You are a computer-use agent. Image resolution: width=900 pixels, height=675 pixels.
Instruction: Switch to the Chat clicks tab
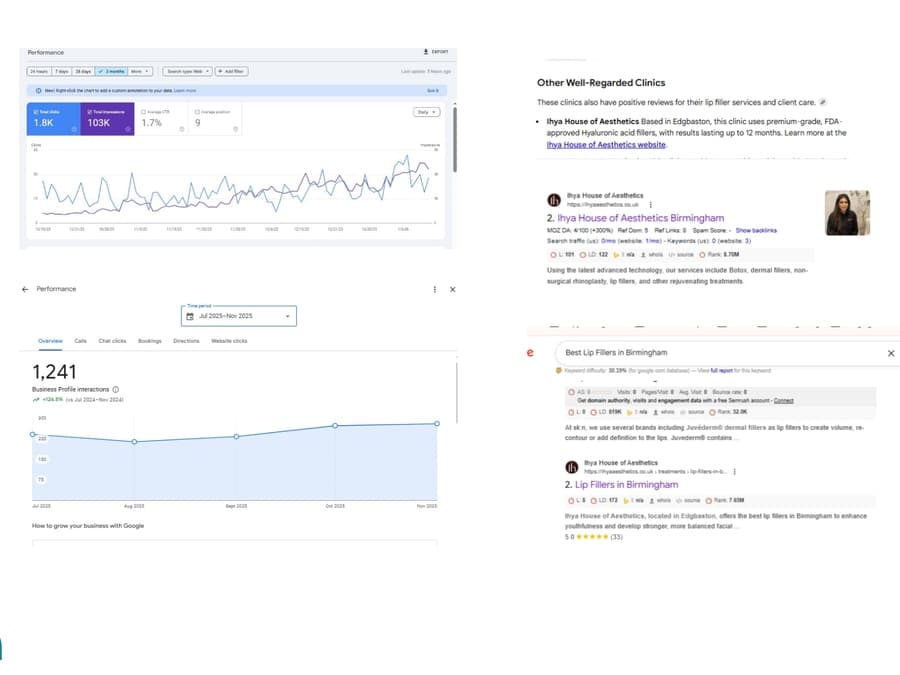point(112,341)
